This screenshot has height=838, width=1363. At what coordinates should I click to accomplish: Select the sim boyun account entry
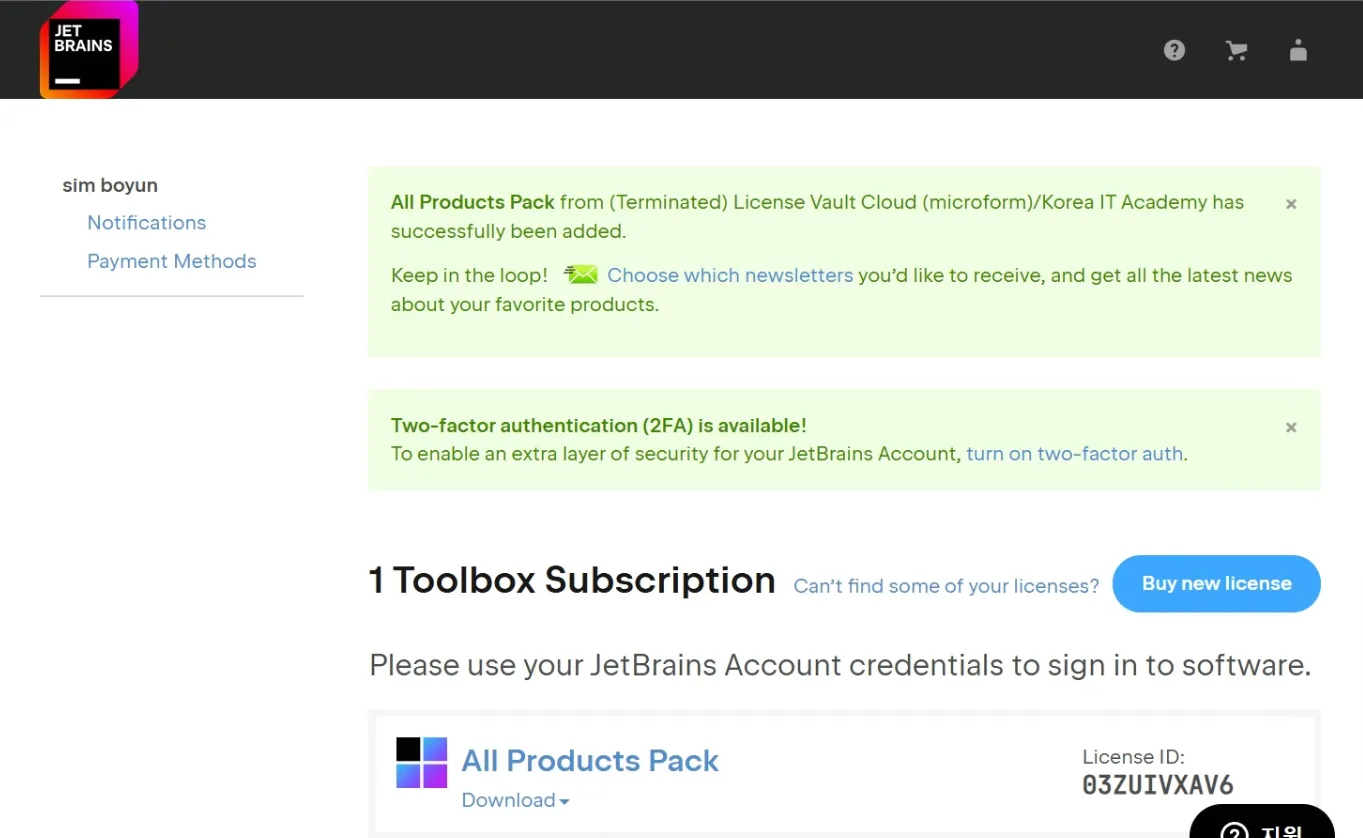110,185
